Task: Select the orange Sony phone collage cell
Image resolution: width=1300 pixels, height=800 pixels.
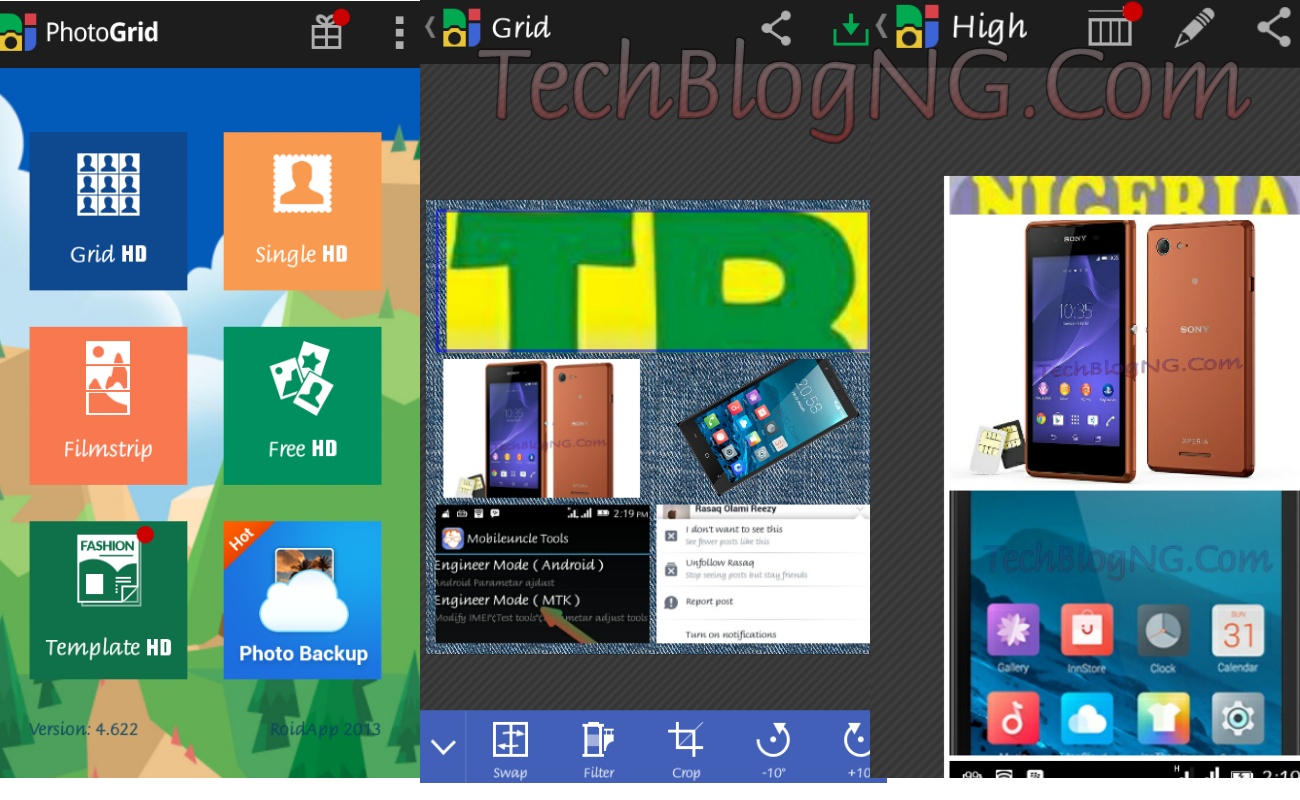Action: click(x=541, y=428)
